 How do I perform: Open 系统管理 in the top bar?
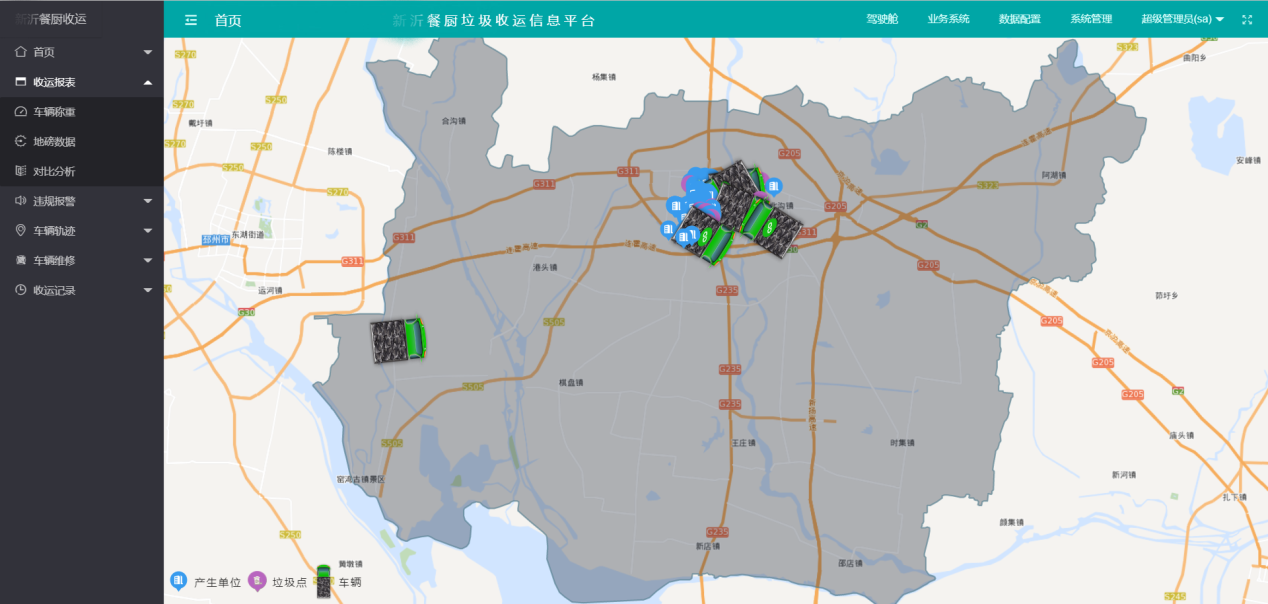pos(1090,19)
